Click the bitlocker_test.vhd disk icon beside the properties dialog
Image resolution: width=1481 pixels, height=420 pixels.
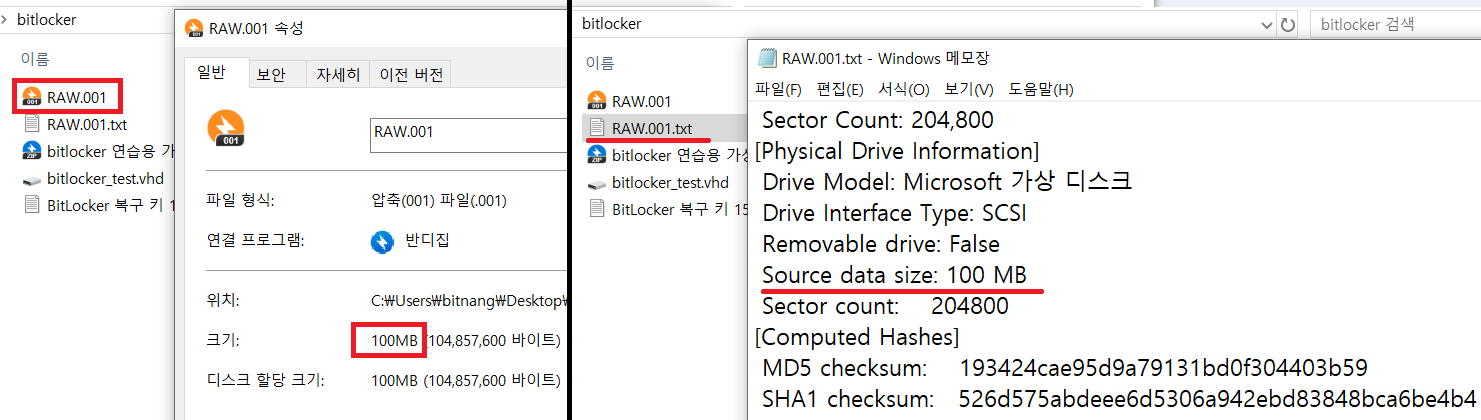[31, 179]
